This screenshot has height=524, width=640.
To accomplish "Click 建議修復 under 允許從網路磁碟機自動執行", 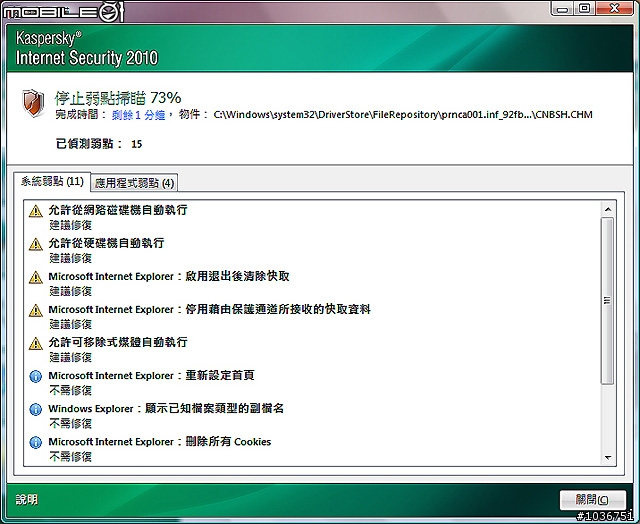I will pyautogui.click(x=70, y=225).
